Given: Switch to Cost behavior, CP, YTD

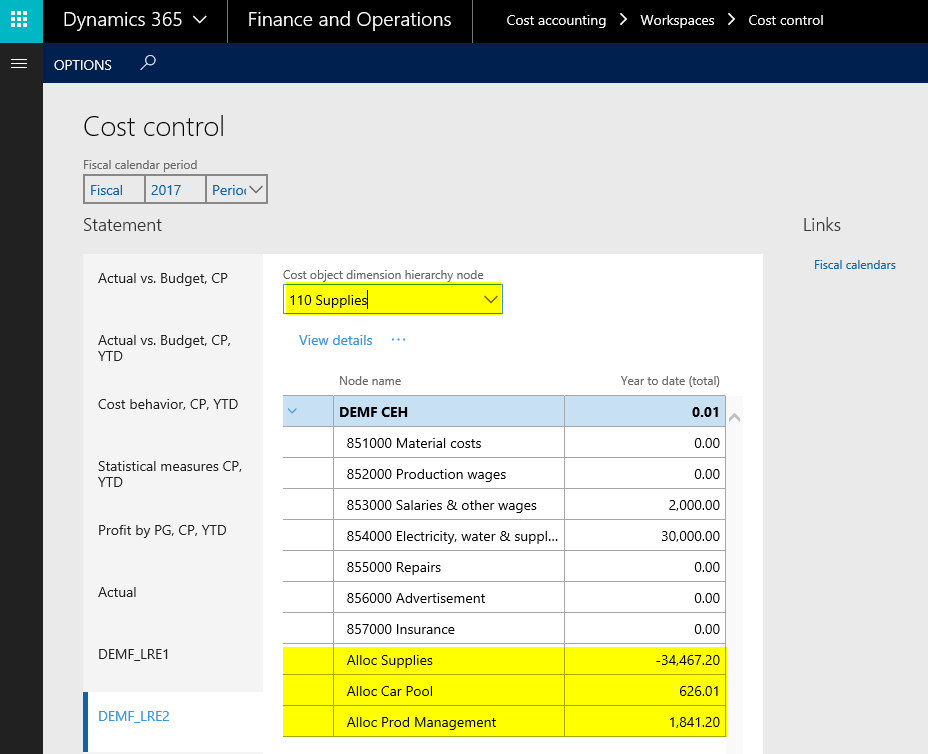Looking at the screenshot, I should (168, 404).
